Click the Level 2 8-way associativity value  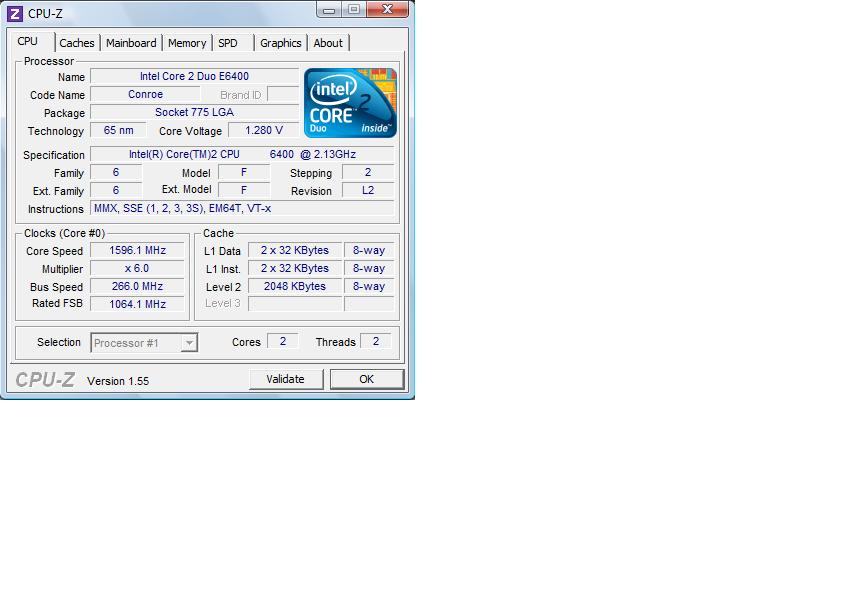(369, 287)
